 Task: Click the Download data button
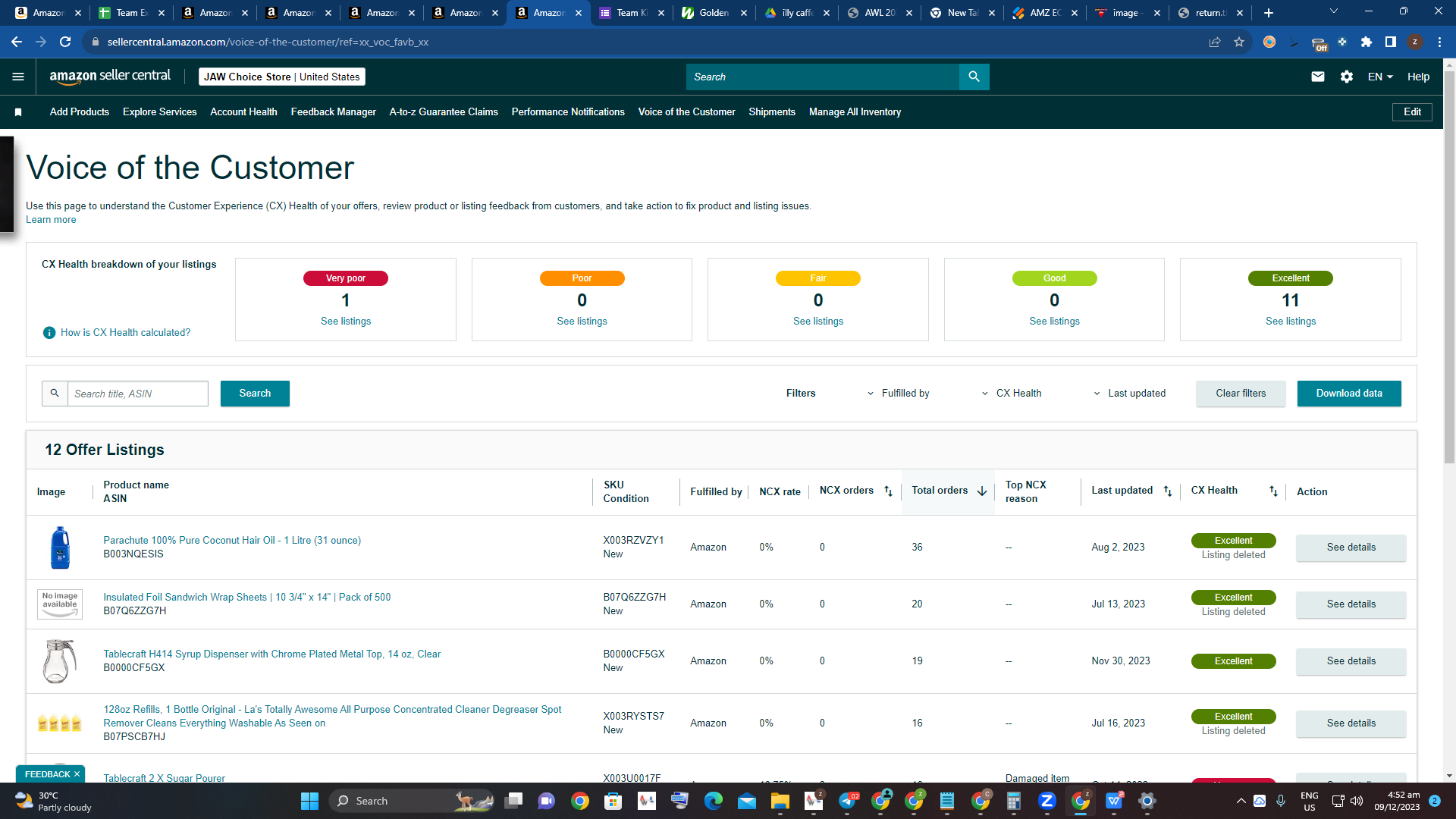[1349, 394]
